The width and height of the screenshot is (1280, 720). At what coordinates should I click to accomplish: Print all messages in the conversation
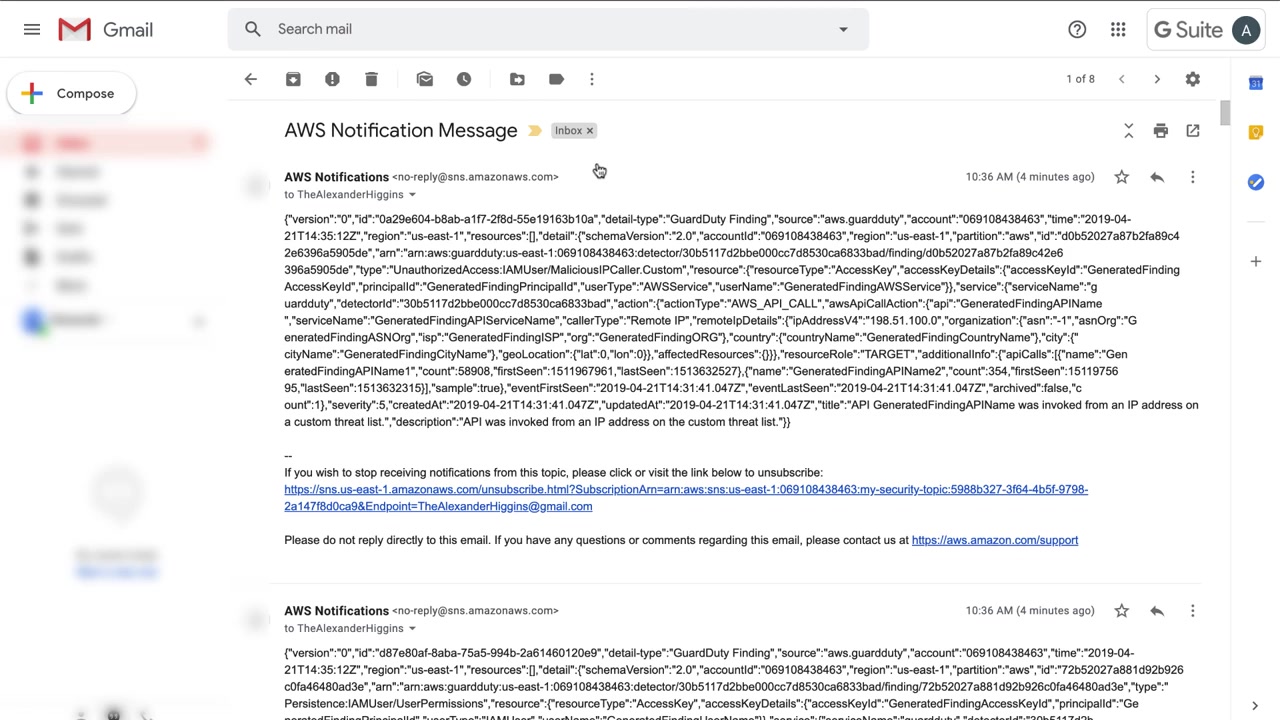[x=1160, y=131]
